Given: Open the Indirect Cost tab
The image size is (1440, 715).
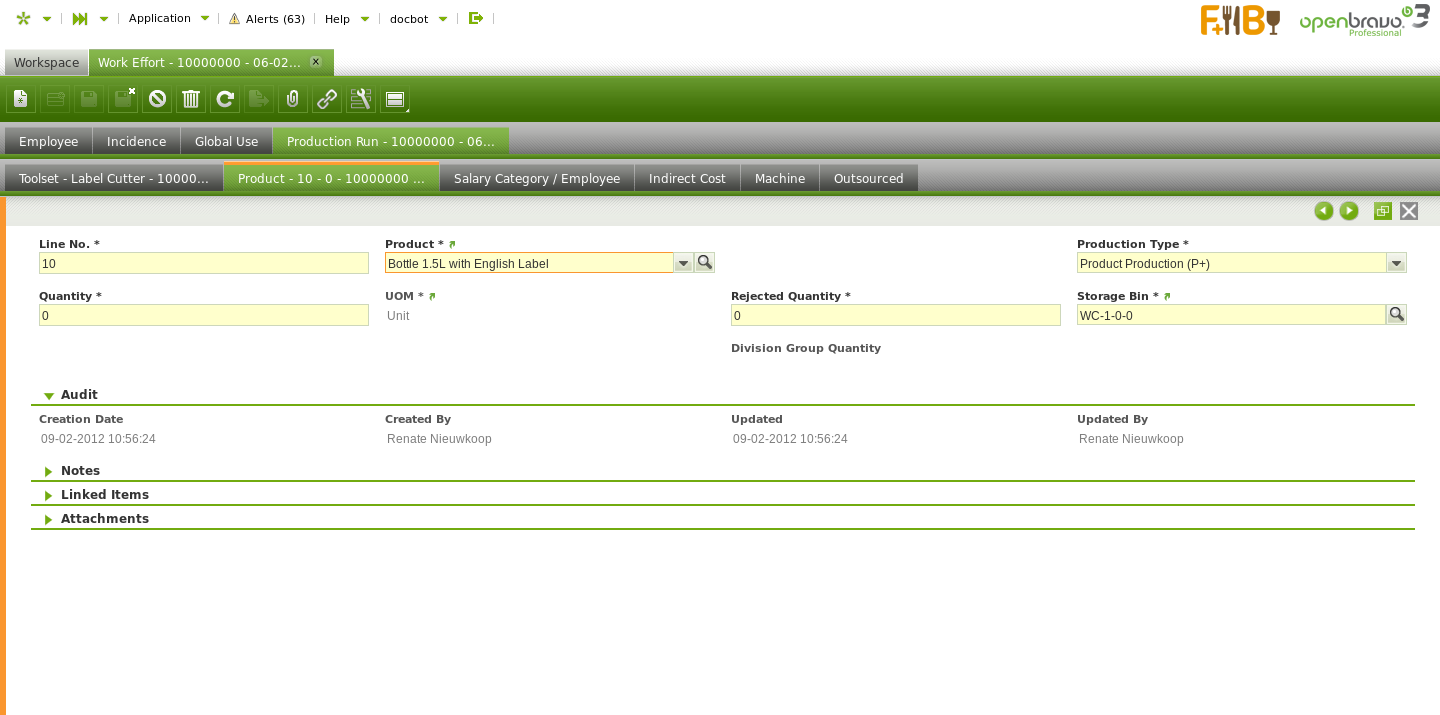Looking at the screenshot, I should [687, 178].
